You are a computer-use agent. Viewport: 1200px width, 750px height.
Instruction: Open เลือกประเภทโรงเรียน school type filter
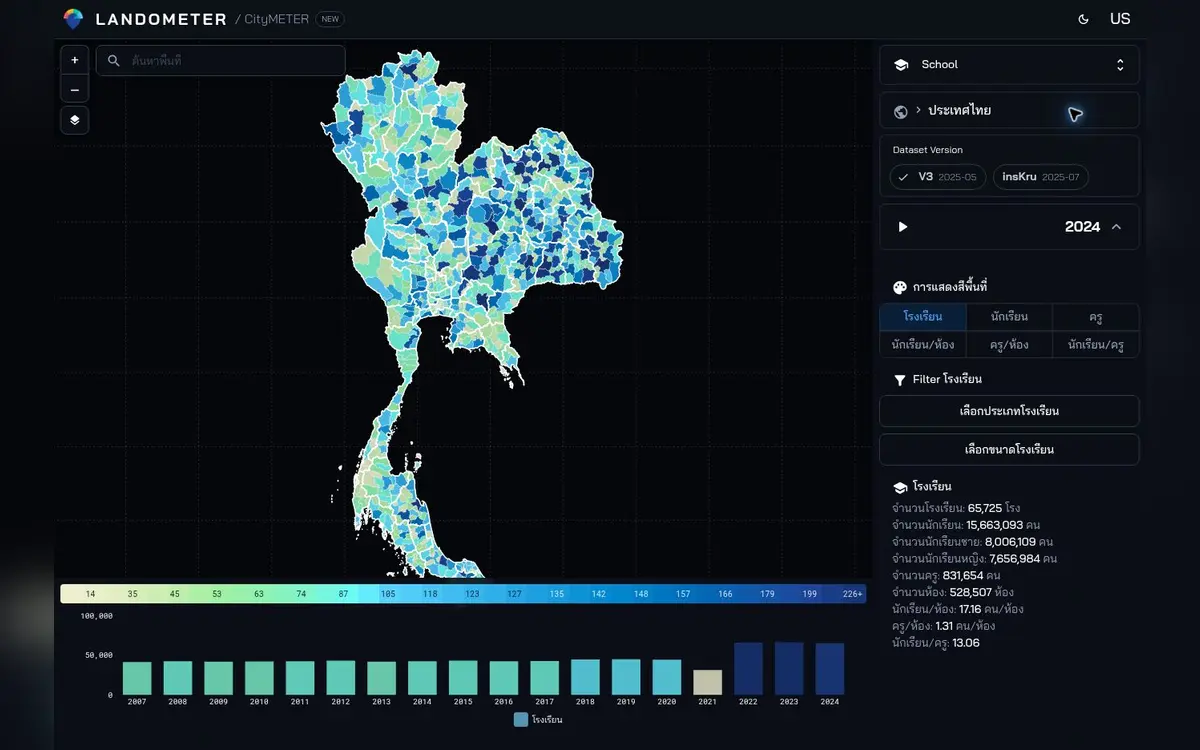(x=1009, y=411)
